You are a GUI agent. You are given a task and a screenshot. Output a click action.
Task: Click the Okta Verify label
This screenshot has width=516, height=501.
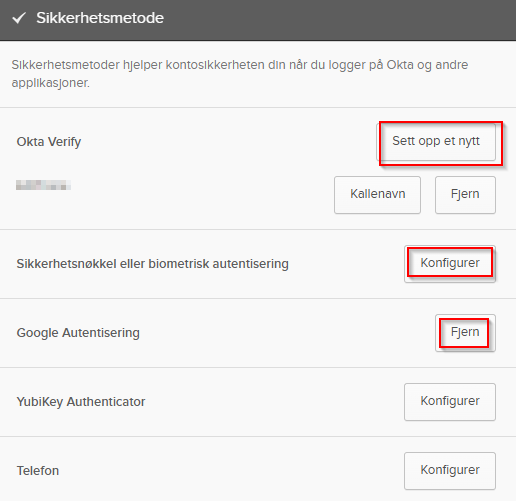click(49, 142)
